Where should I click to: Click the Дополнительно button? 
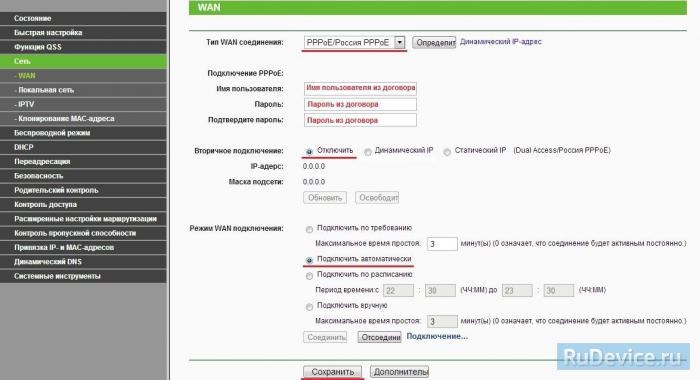point(400,372)
